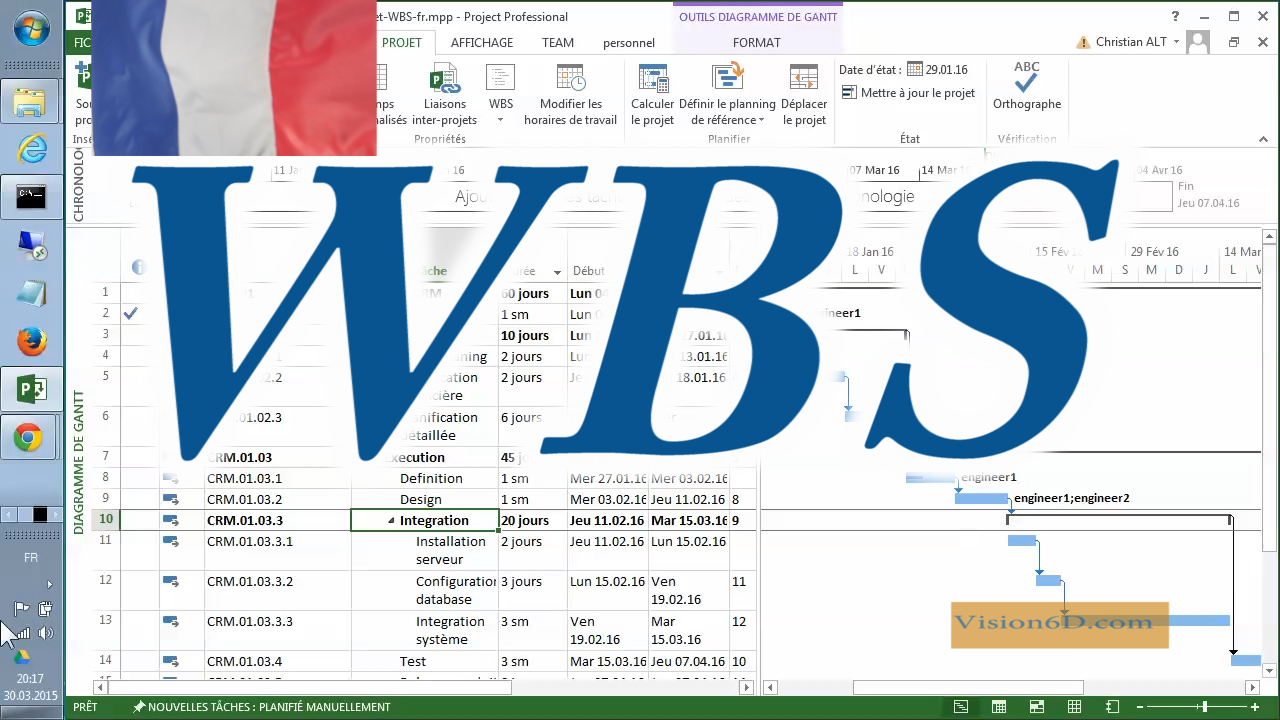This screenshot has height=720, width=1280.
Task: Run Calculer le projet
Action: point(652,95)
